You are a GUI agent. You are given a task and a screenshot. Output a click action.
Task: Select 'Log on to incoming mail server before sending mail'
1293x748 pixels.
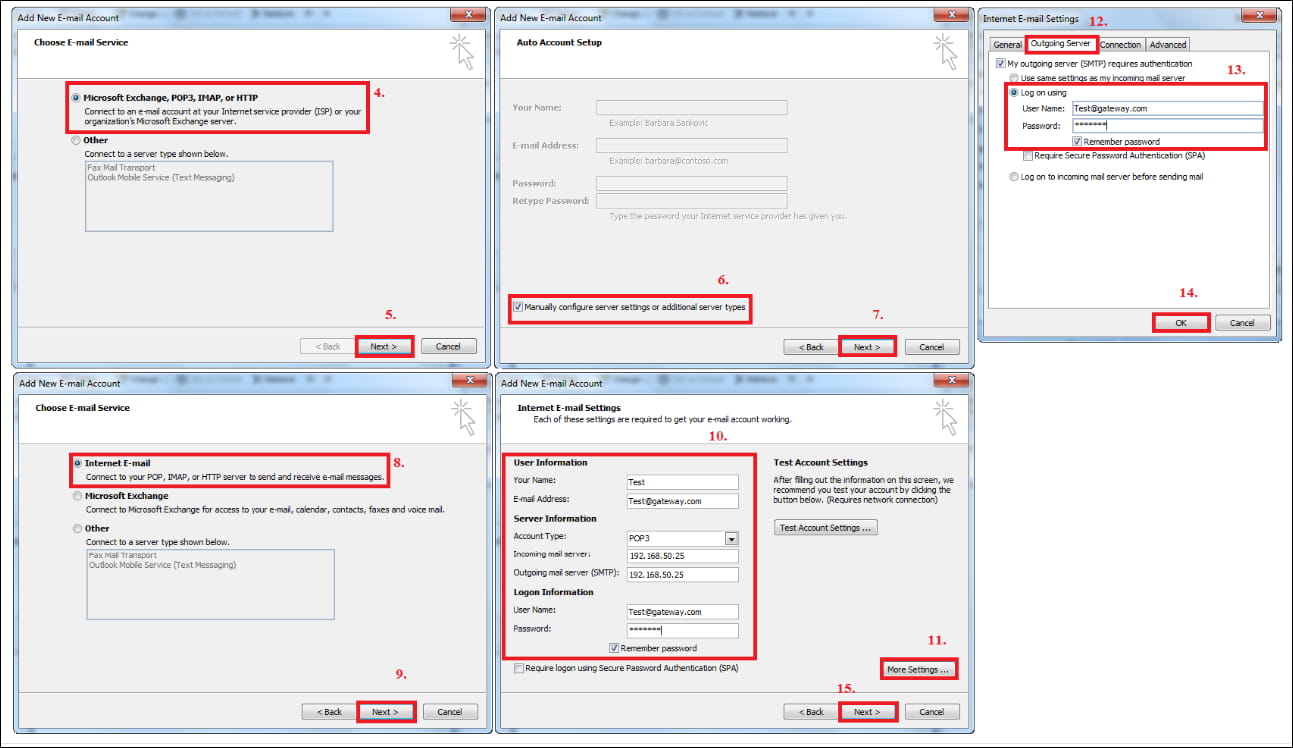1014,177
